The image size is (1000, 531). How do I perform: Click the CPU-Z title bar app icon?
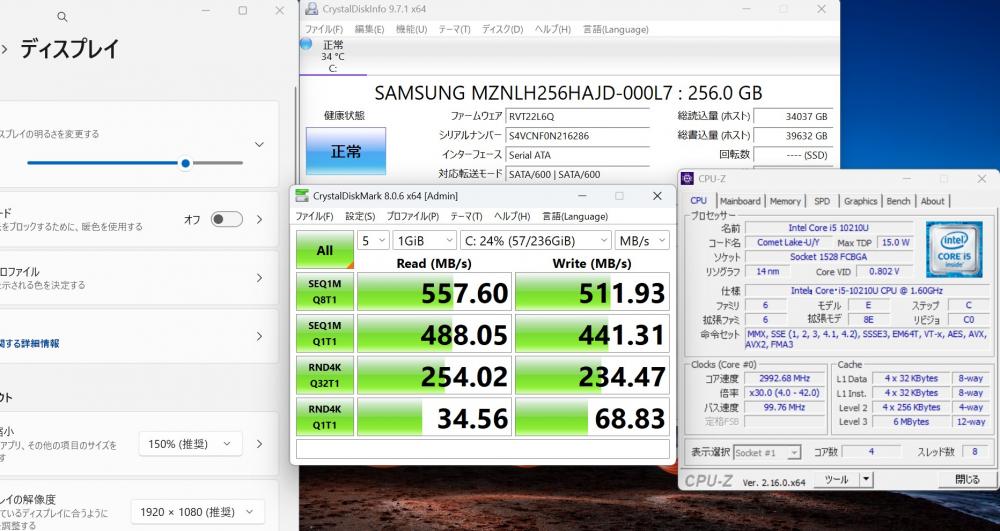pyautogui.click(x=688, y=179)
